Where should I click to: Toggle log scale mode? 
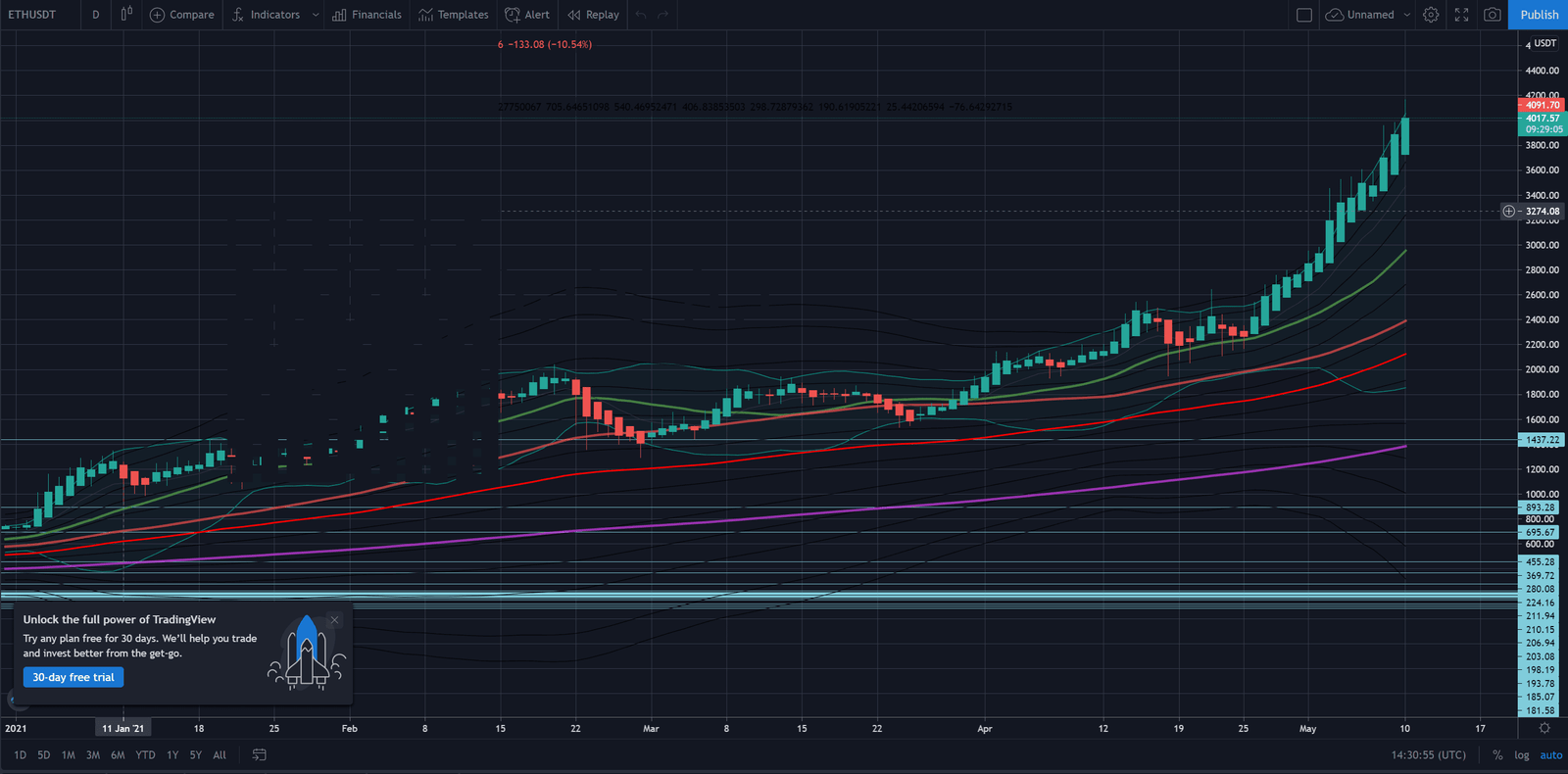click(x=1521, y=754)
